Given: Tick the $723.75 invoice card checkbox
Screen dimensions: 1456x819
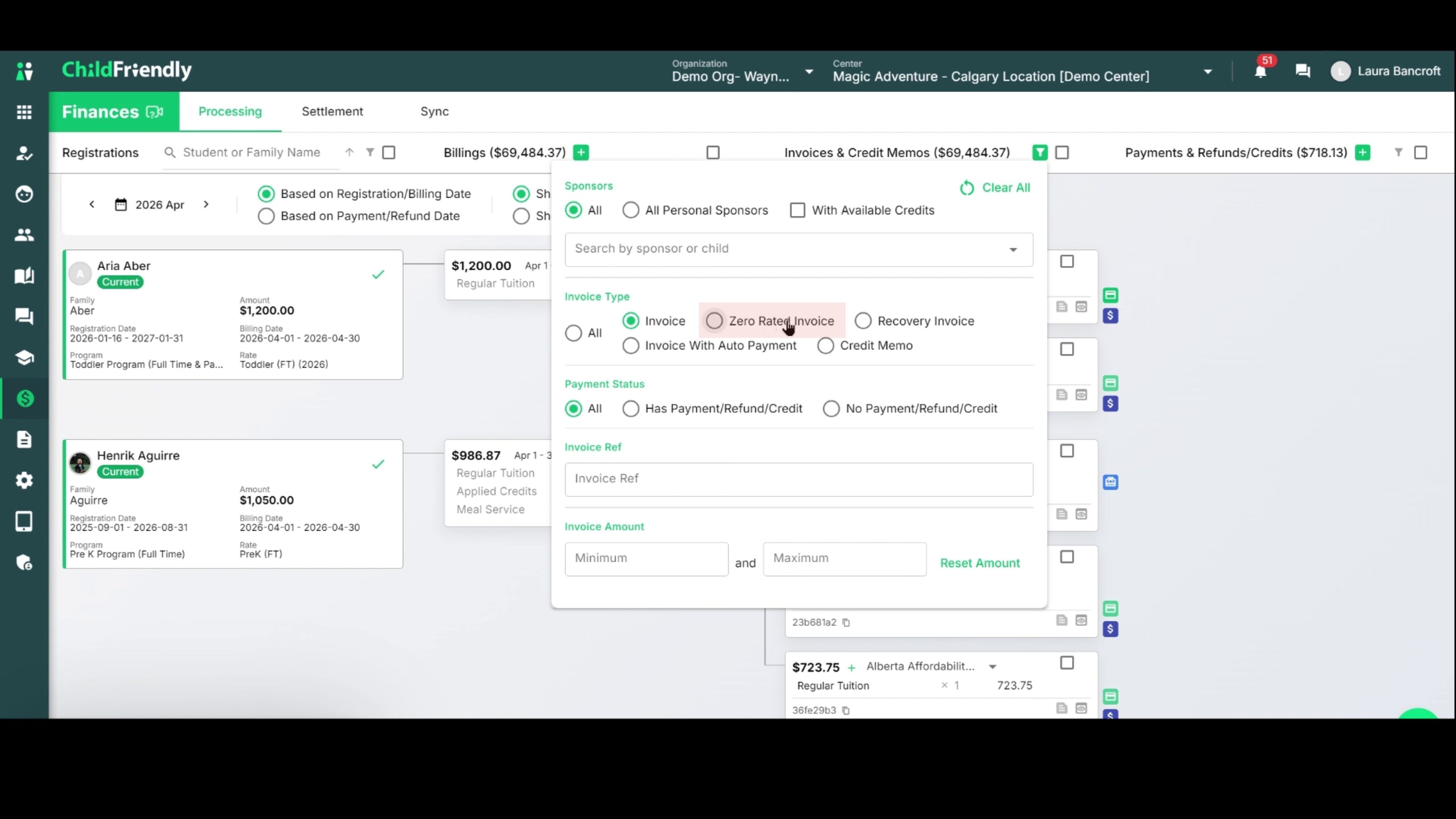Looking at the screenshot, I should [1067, 663].
